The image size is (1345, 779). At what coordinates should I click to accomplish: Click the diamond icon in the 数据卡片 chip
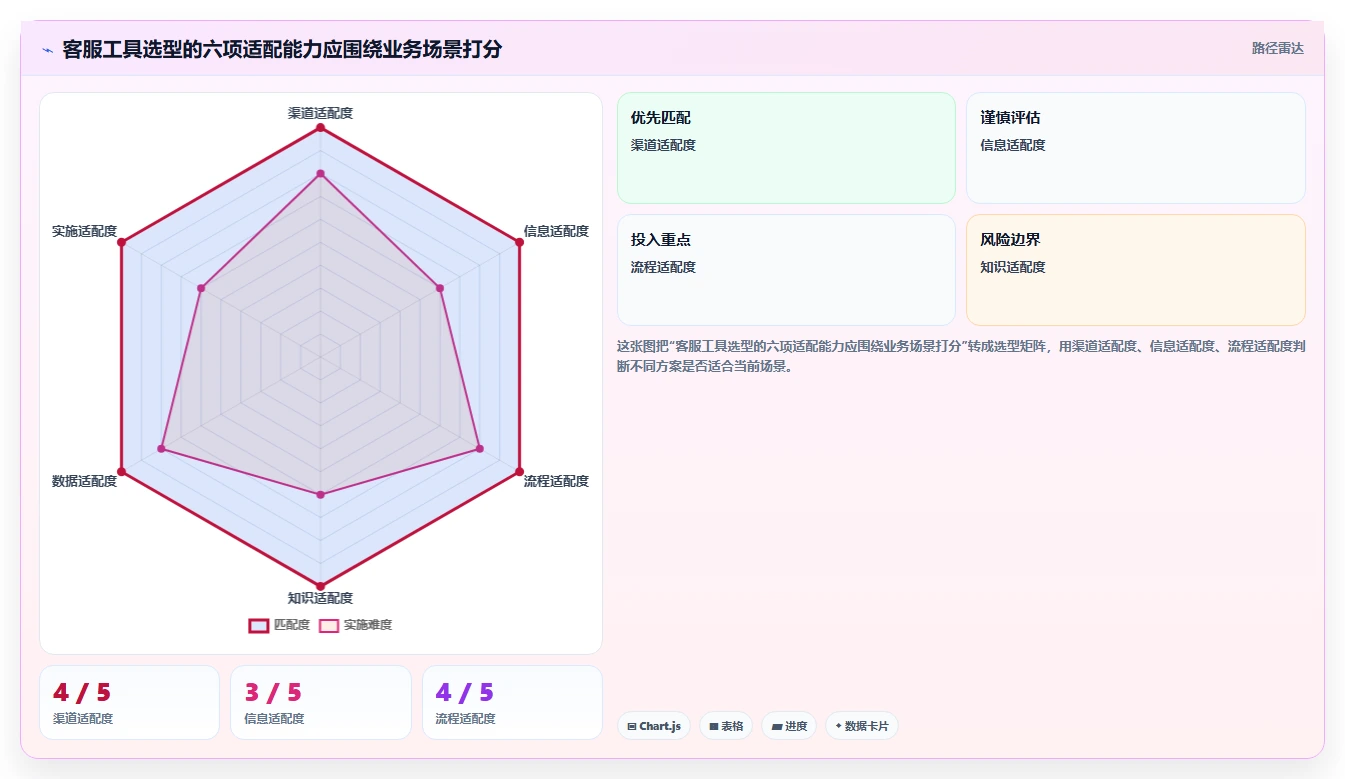(838, 726)
